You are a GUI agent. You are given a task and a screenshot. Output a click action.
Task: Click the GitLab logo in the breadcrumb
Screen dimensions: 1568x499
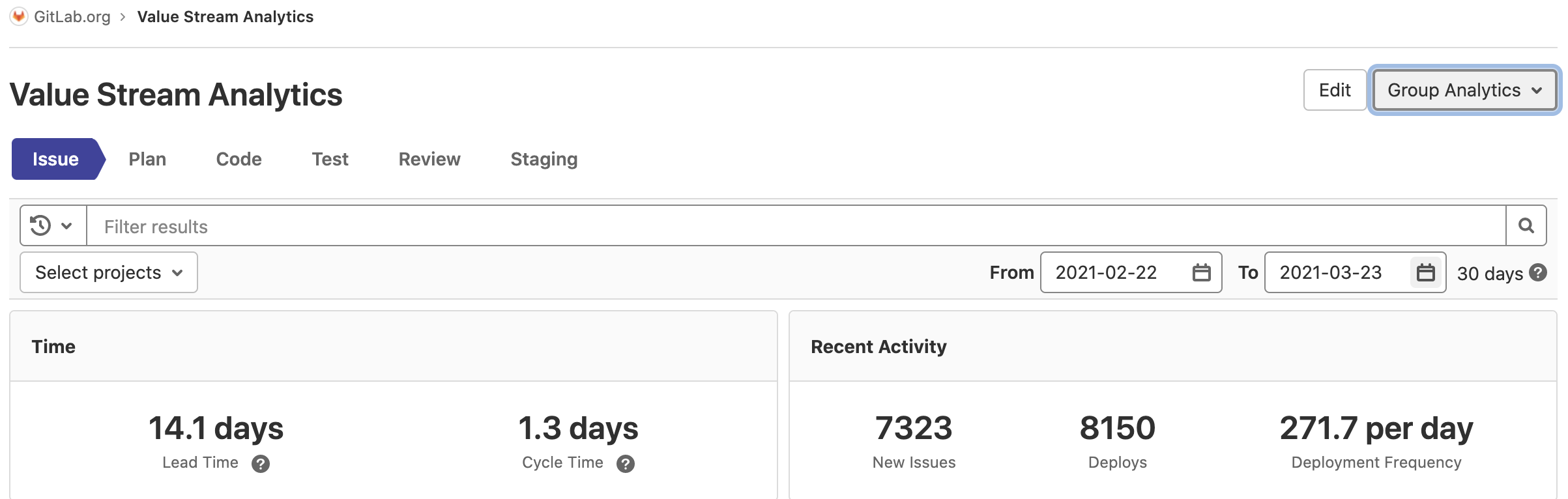tap(20, 16)
